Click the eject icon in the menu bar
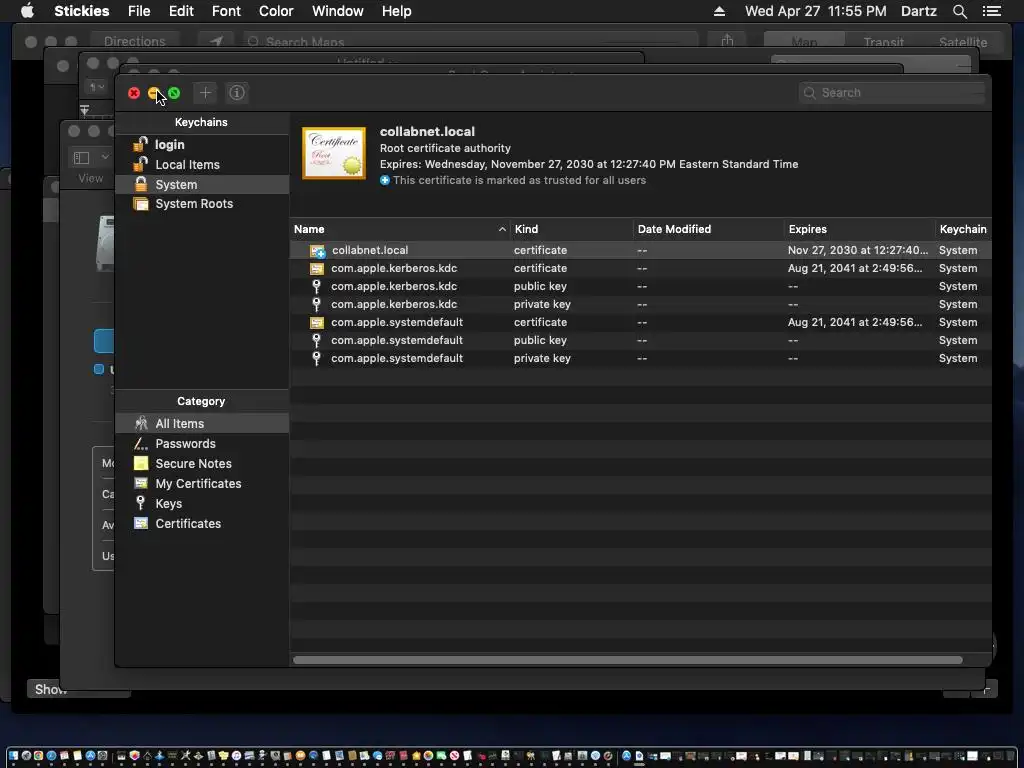The image size is (1024, 768). (719, 11)
